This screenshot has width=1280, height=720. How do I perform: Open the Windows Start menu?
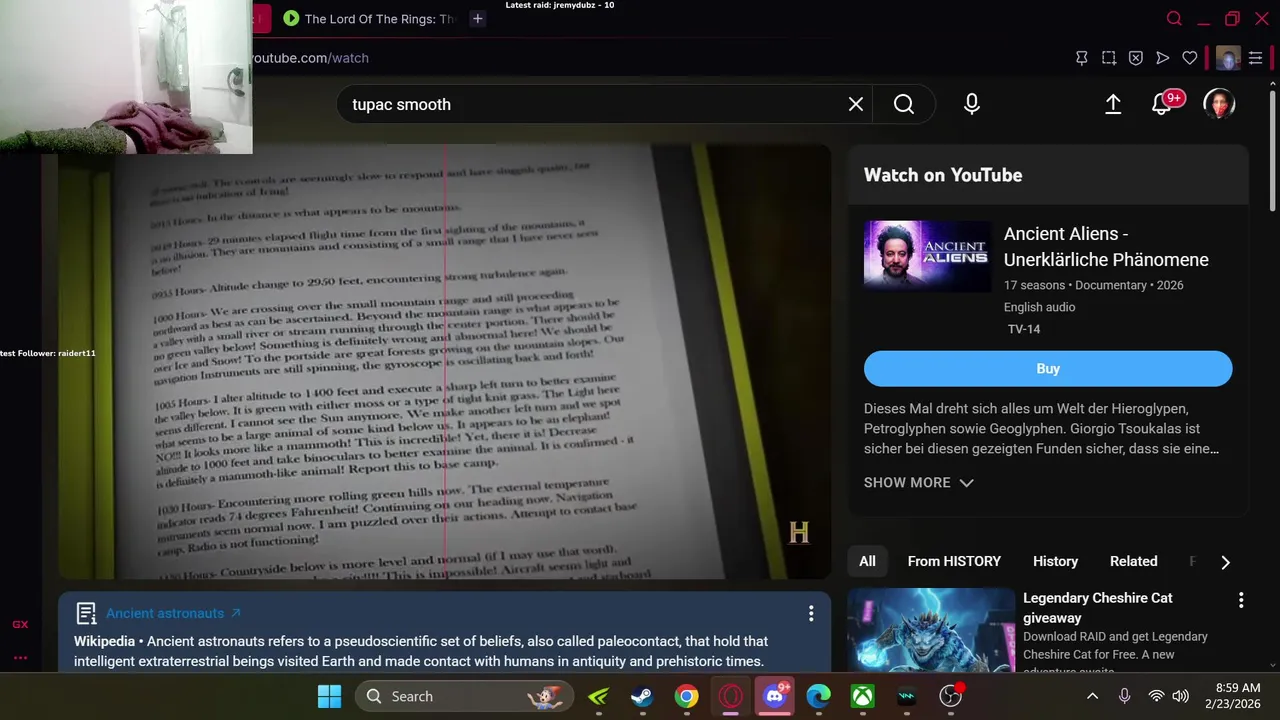click(329, 696)
